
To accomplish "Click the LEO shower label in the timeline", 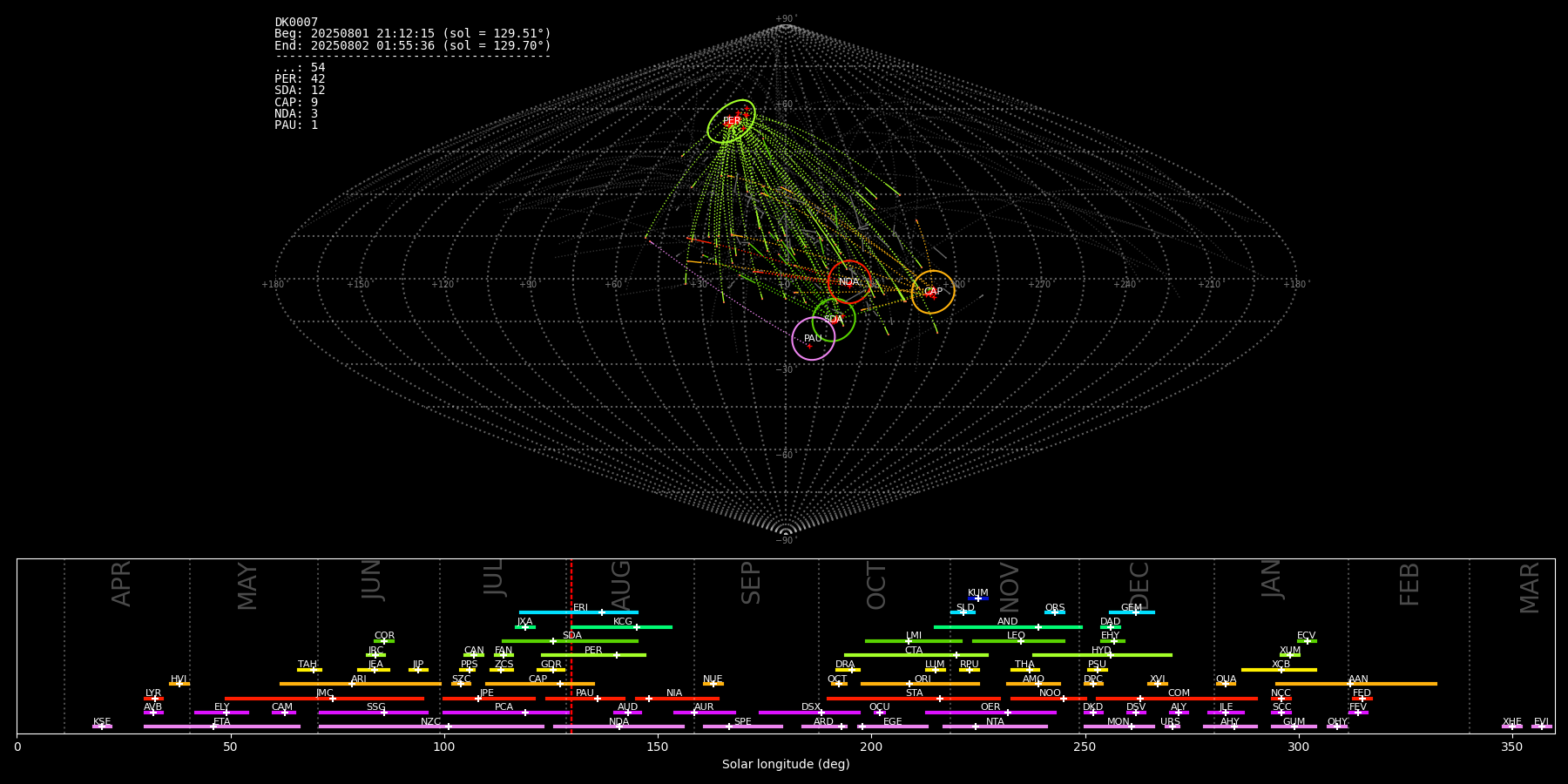I will 1016,636.
